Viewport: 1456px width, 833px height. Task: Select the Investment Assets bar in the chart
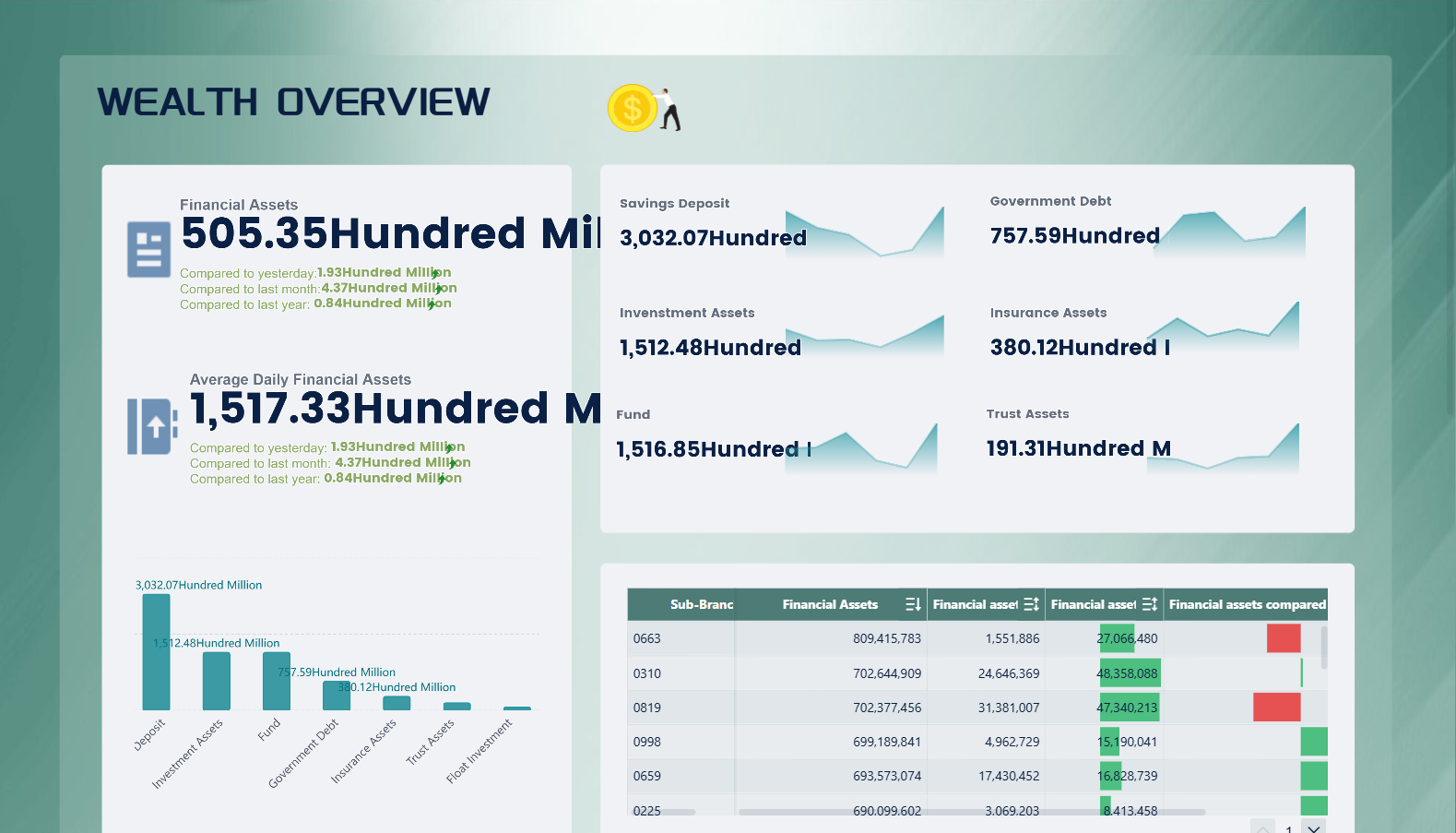click(x=217, y=681)
